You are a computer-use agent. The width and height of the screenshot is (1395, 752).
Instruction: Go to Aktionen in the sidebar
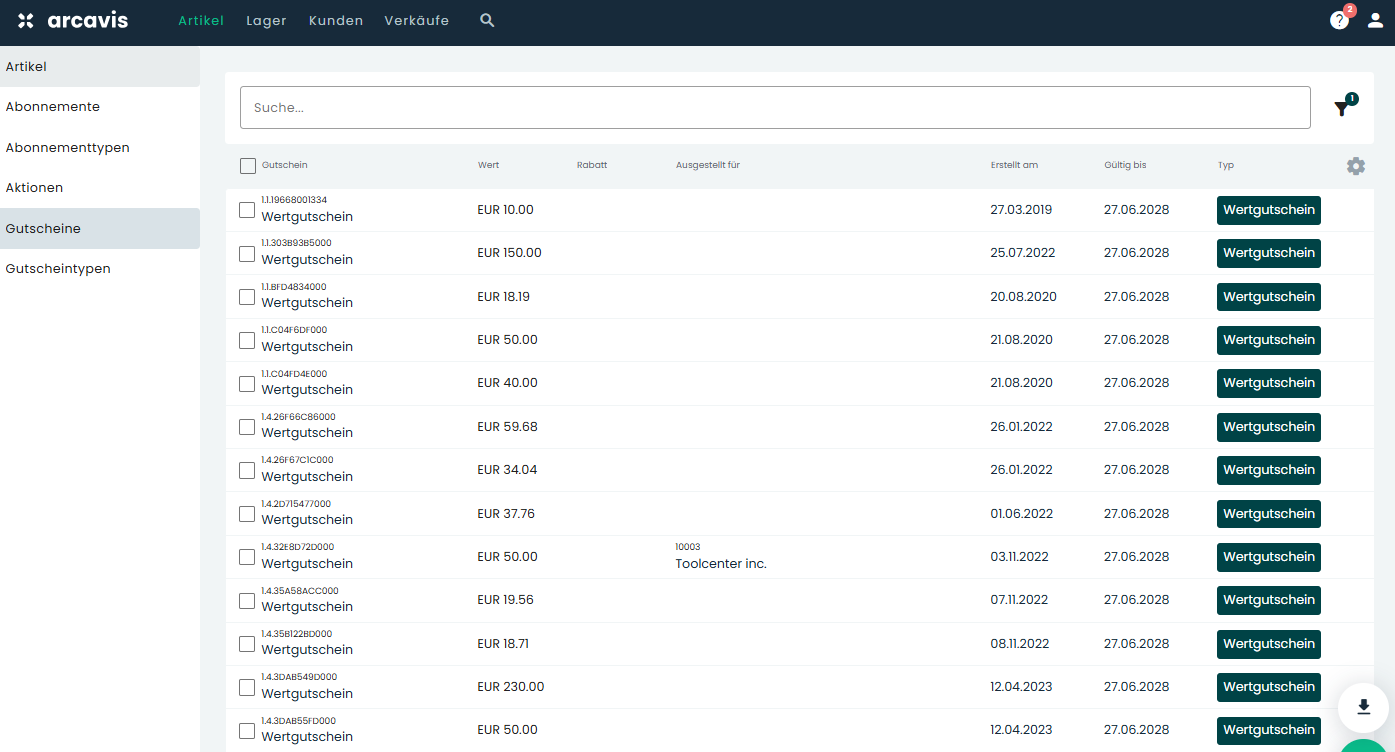pyautogui.click(x=100, y=188)
